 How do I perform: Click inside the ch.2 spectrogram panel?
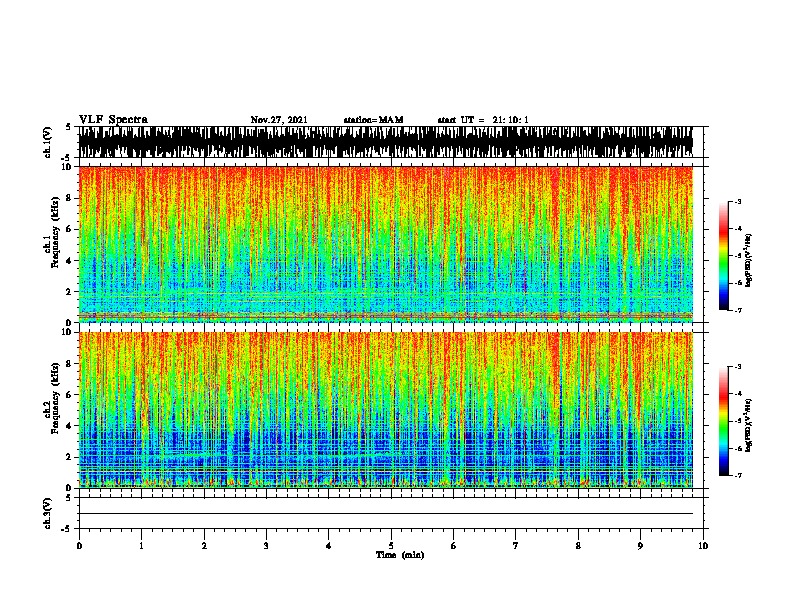click(385, 410)
